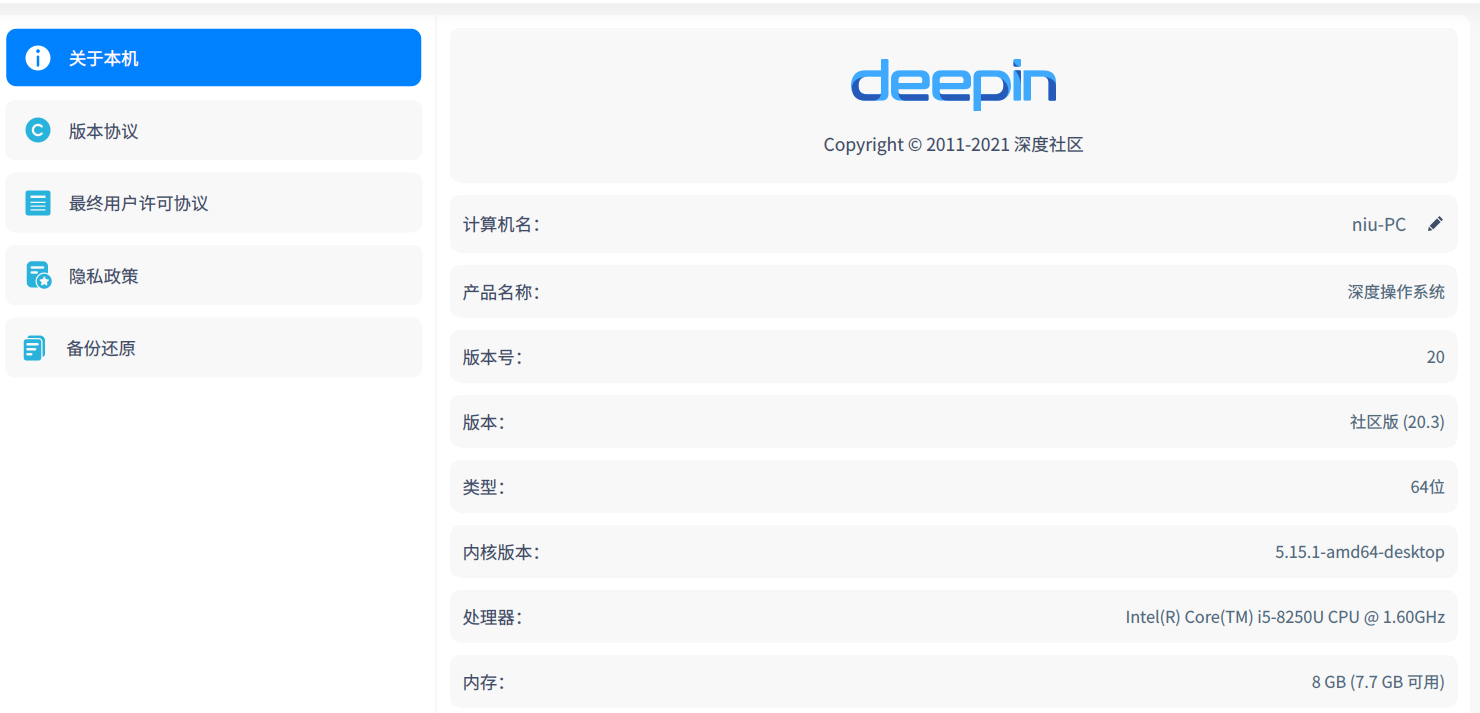Click the 处理器 label
This screenshot has width=1480, height=713.
pyautogui.click(x=492, y=617)
